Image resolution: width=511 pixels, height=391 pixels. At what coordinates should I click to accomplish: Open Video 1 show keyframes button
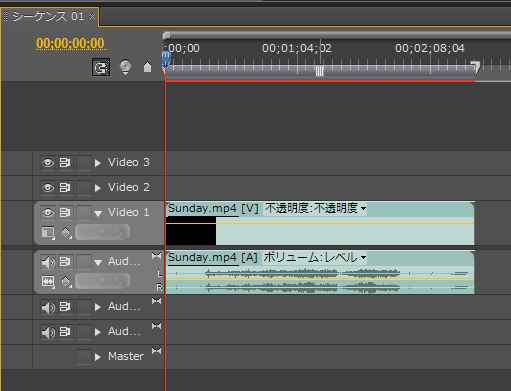point(66,233)
